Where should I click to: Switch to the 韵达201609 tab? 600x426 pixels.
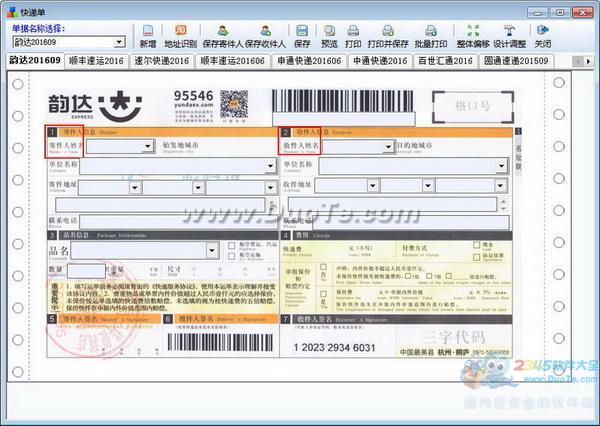(x=35, y=60)
